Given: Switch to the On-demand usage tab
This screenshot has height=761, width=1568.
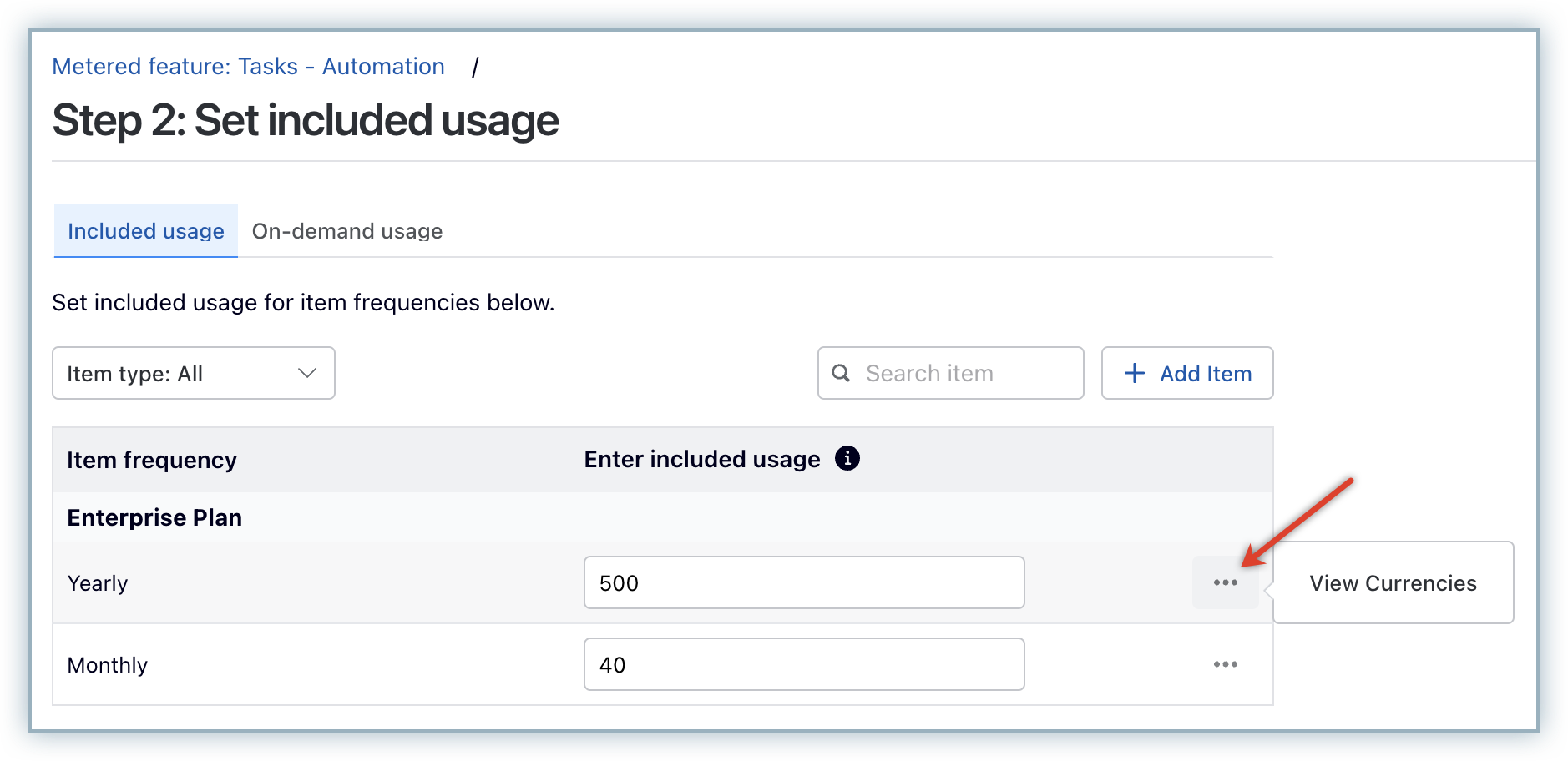Looking at the screenshot, I should (347, 231).
